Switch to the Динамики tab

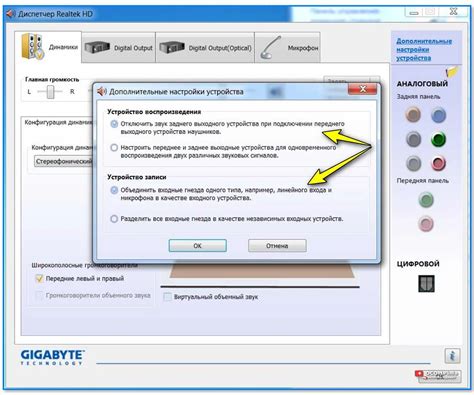coord(48,47)
